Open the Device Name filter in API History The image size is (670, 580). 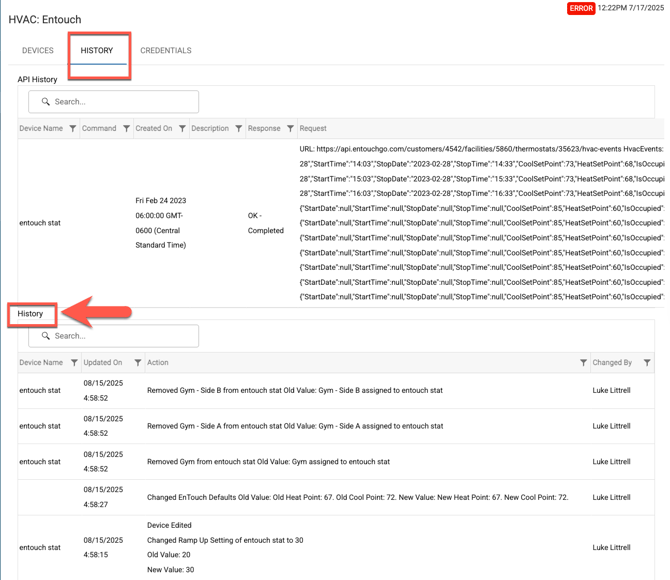pos(73,129)
